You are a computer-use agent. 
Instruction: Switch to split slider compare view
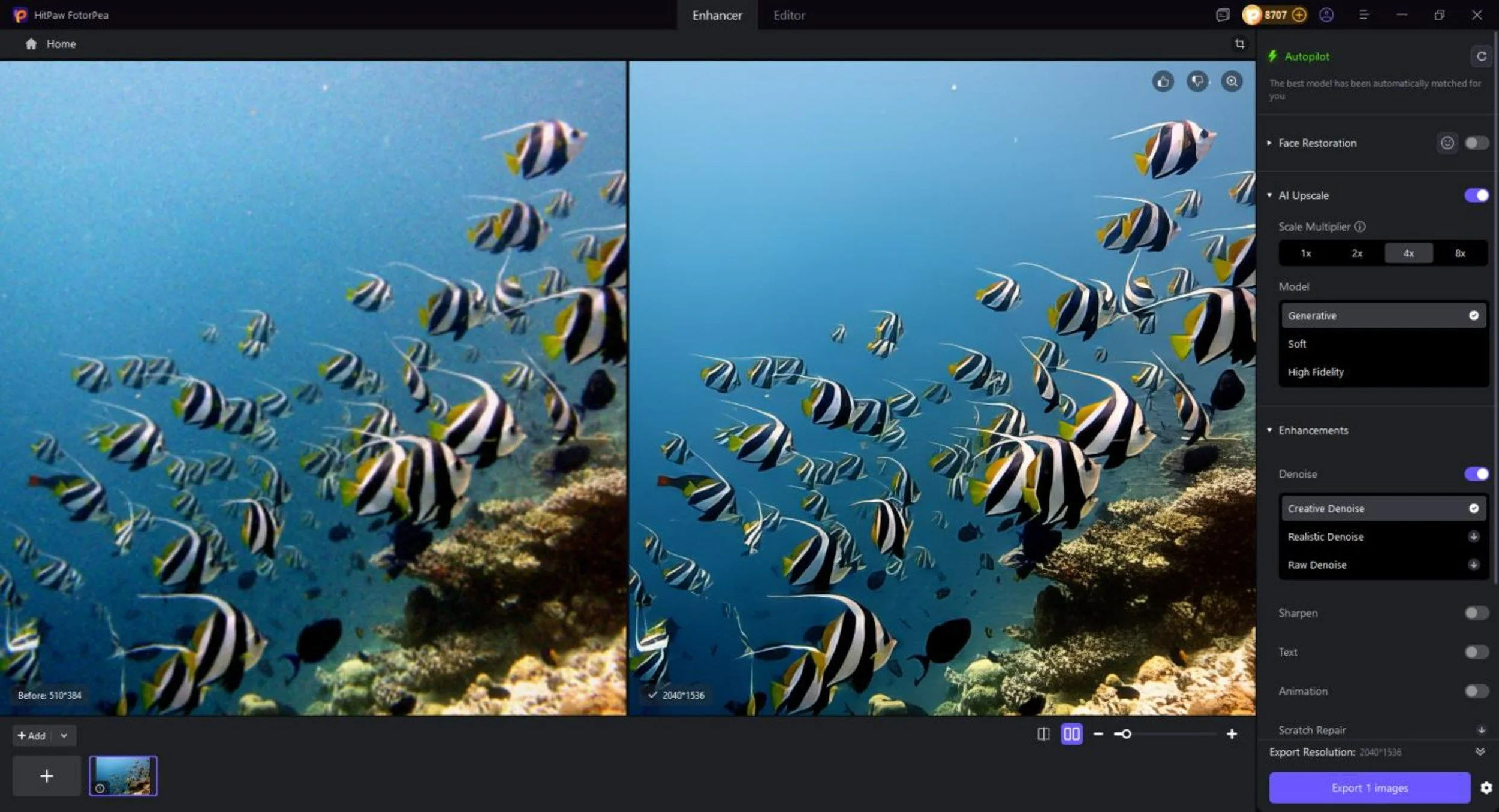(x=1043, y=734)
